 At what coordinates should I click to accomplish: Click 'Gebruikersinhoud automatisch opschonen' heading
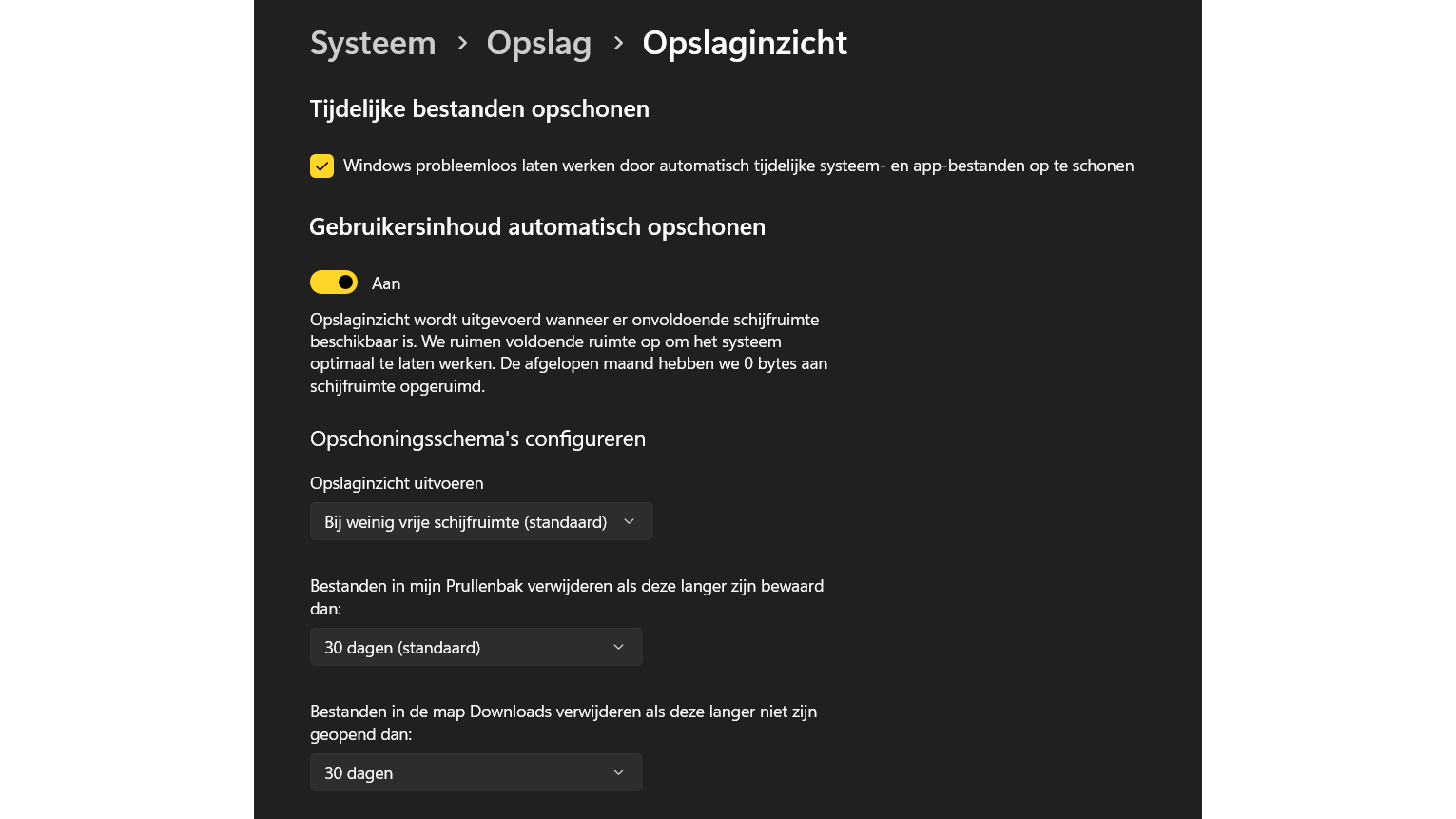(537, 227)
